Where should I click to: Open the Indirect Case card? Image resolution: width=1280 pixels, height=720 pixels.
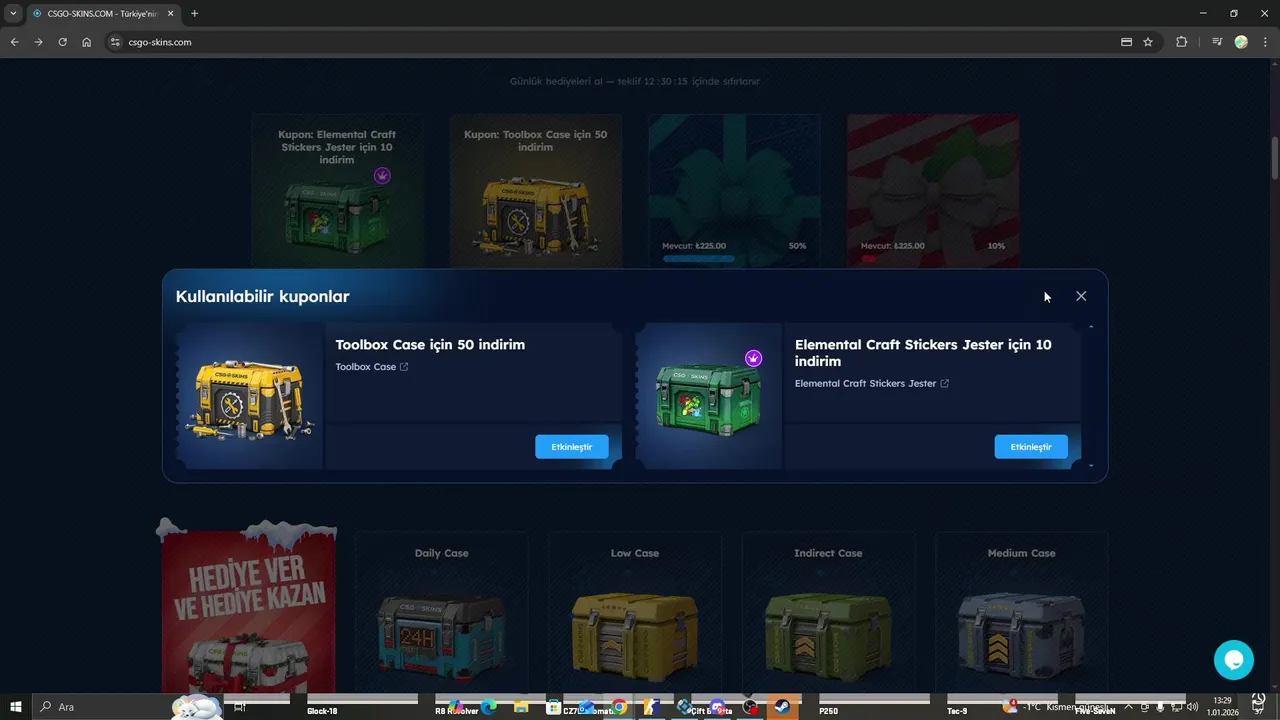[x=828, y=610]
